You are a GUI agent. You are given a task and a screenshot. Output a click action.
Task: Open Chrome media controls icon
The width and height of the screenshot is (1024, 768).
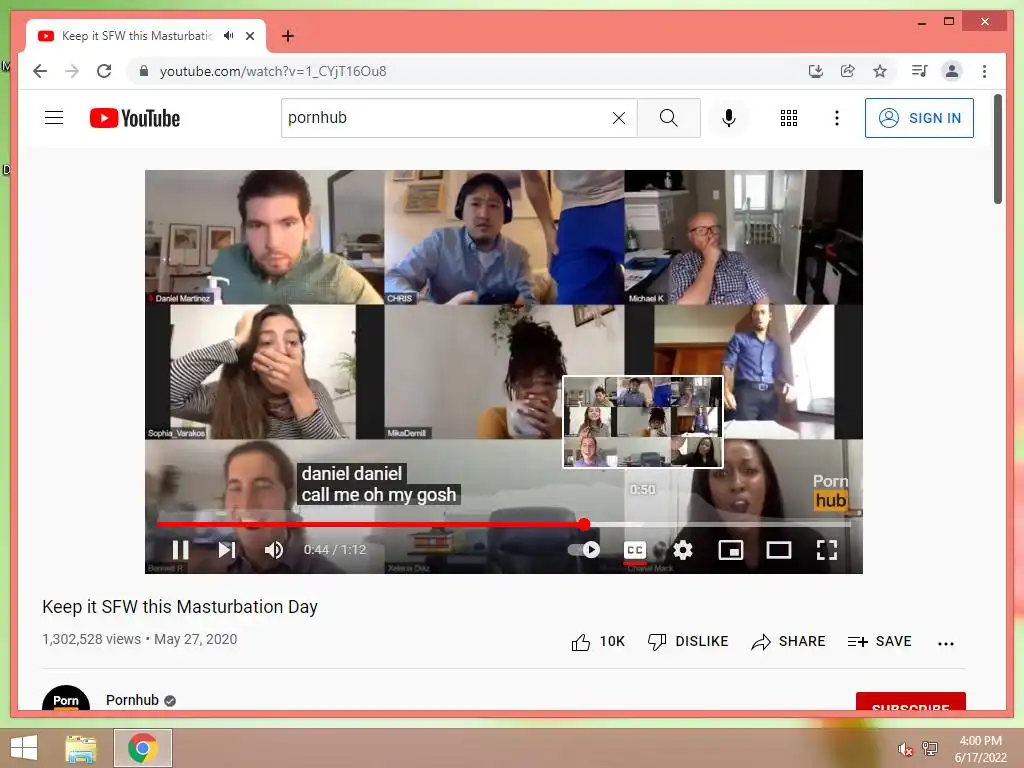(x=920, y=71)
